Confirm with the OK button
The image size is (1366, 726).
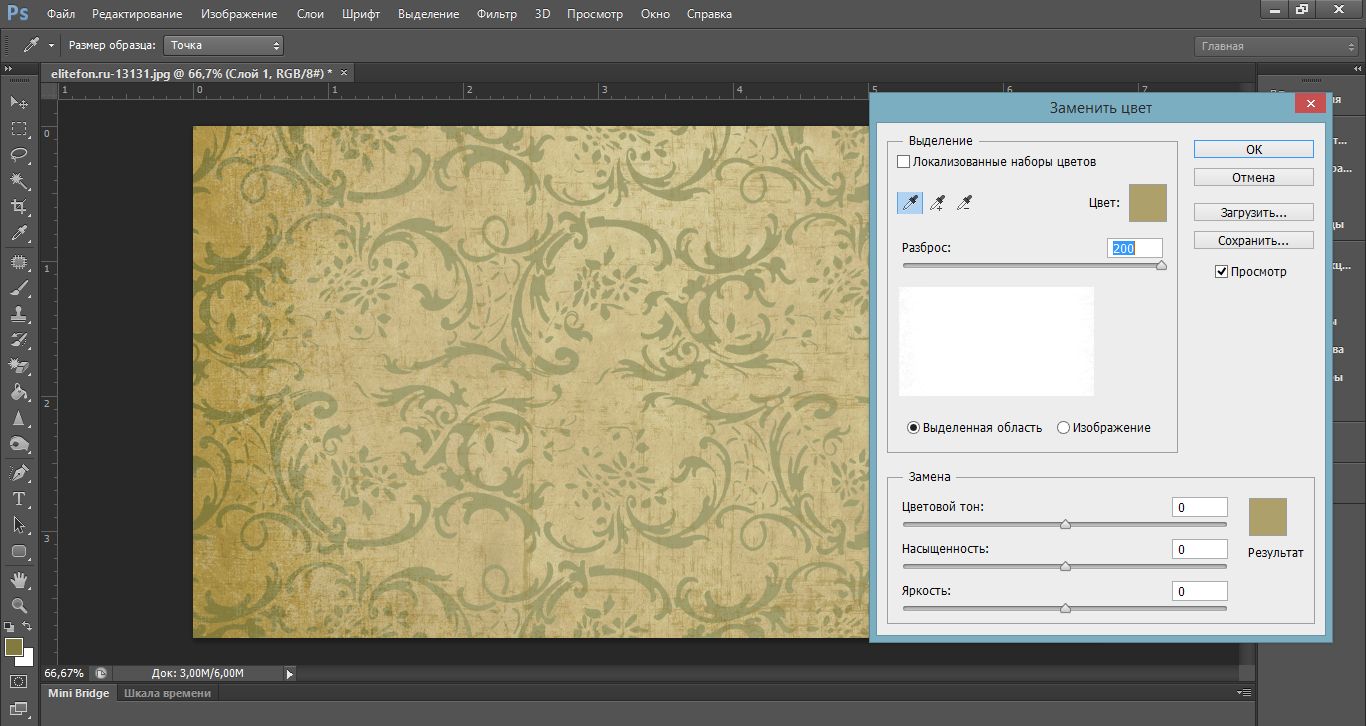[1254, 149]
